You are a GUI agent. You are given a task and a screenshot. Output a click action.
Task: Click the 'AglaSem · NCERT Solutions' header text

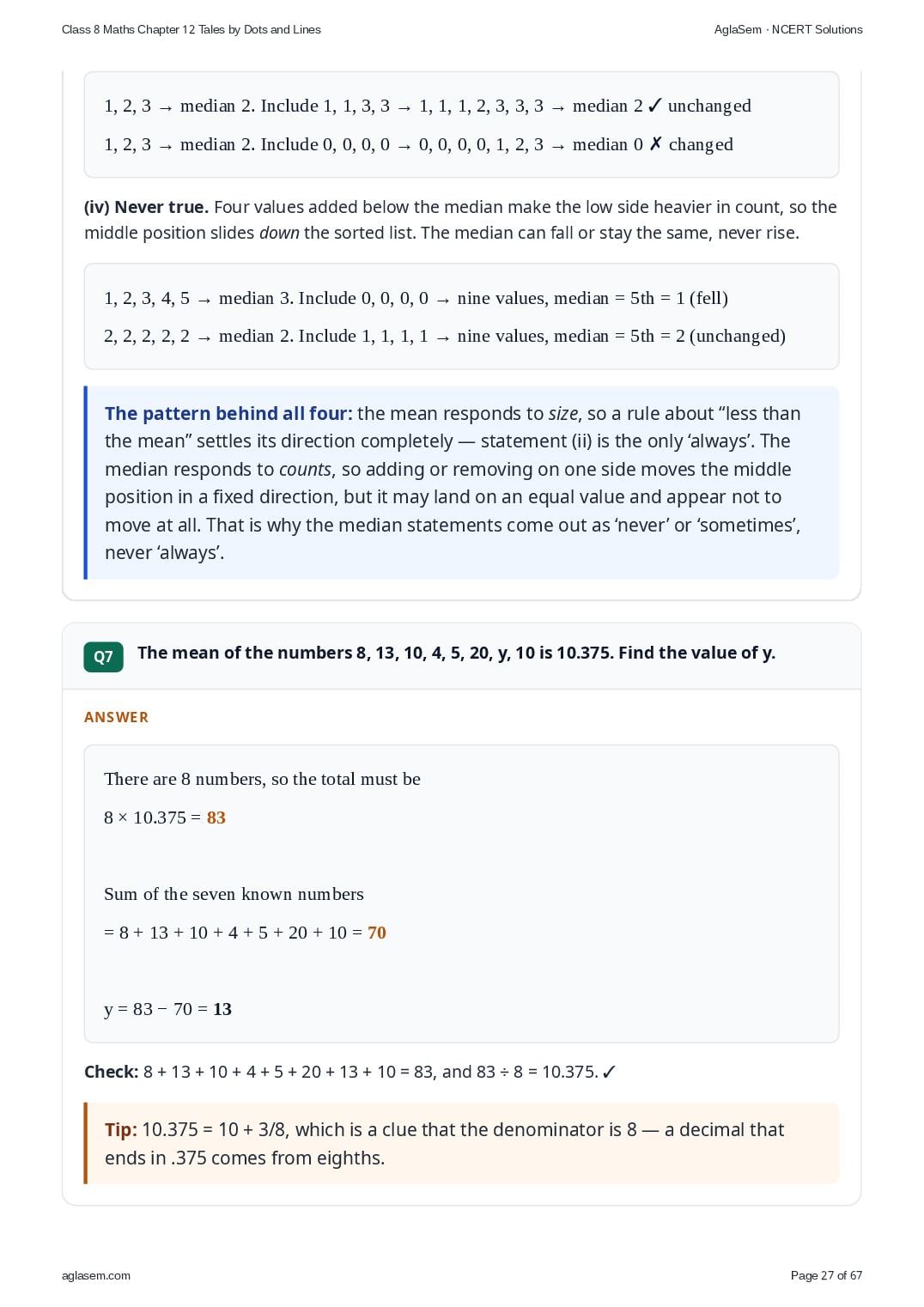(788, 29)
